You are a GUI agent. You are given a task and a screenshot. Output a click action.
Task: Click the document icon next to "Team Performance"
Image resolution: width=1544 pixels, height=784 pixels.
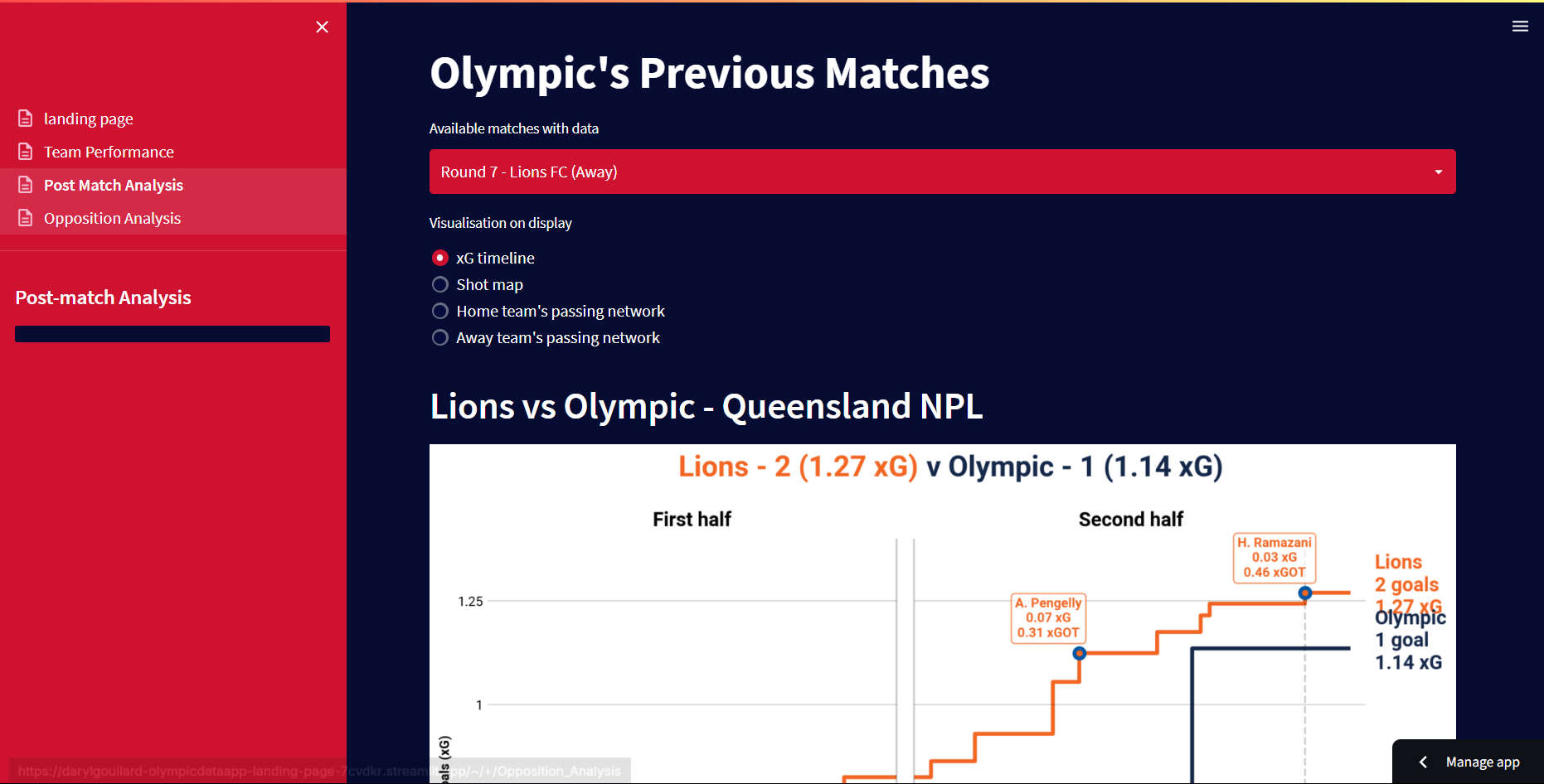tap(26, 152)
